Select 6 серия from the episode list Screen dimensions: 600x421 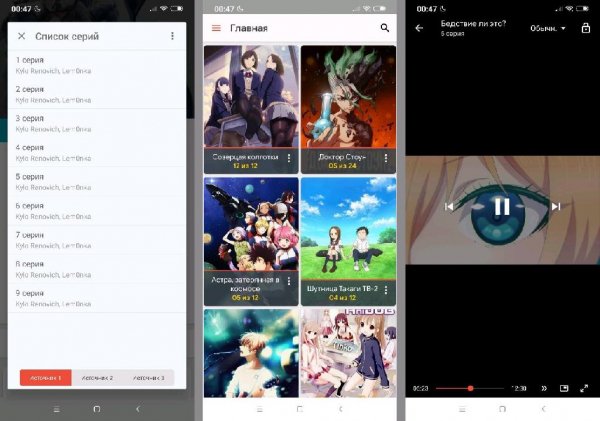coord(97,211)
